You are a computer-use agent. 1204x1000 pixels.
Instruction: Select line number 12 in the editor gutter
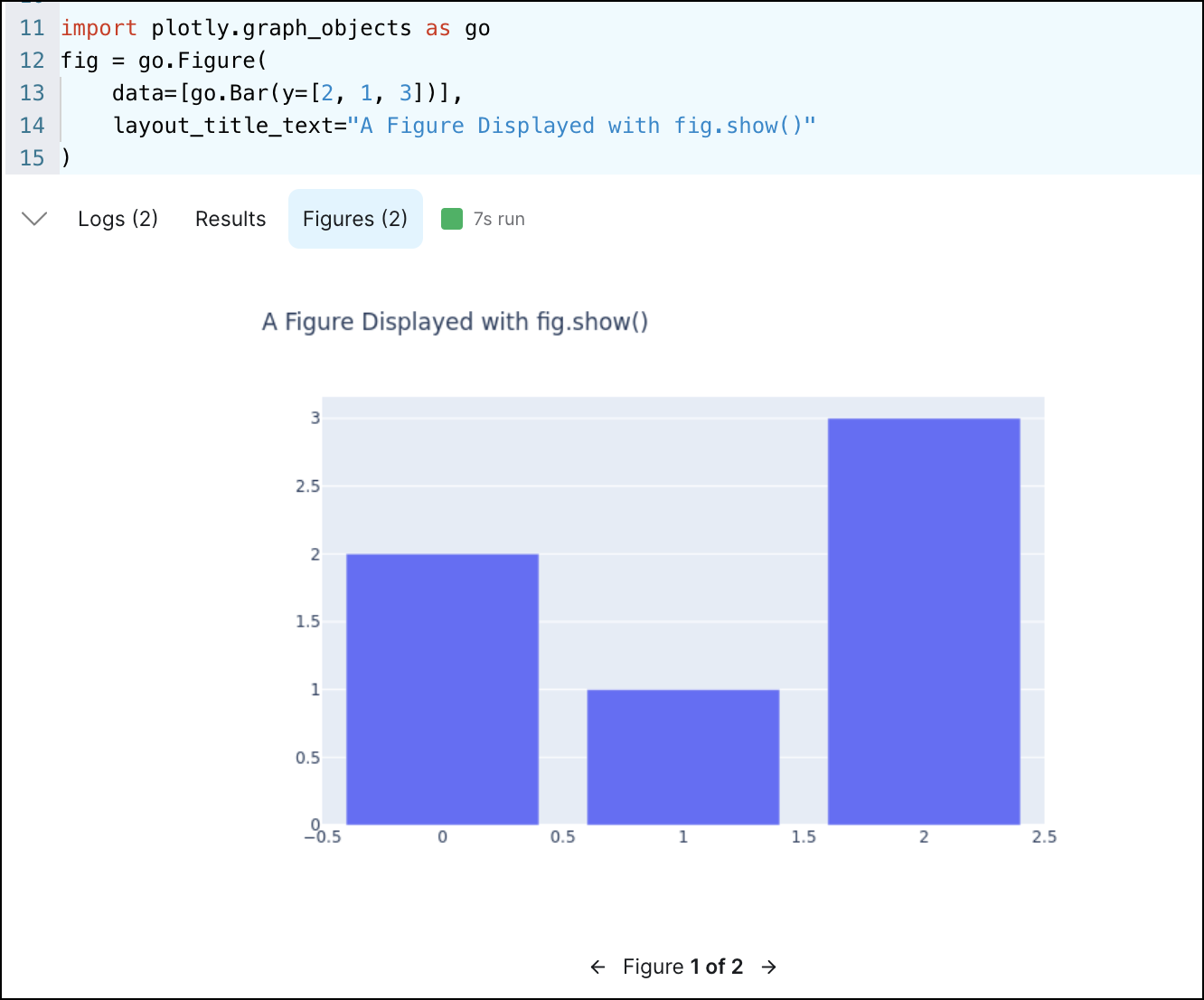(x=32, y=60)
